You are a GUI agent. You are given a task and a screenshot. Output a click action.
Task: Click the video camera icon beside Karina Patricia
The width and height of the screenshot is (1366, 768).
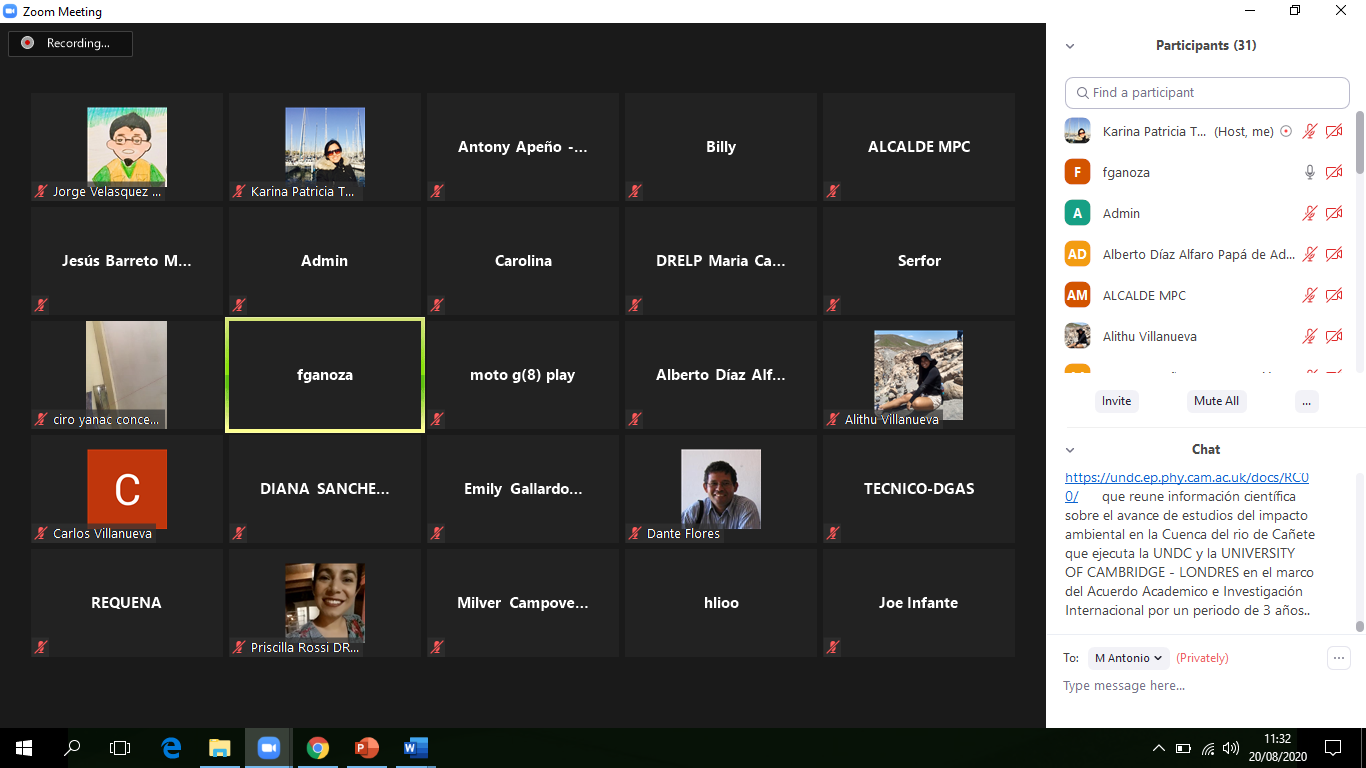point(1333,131)
